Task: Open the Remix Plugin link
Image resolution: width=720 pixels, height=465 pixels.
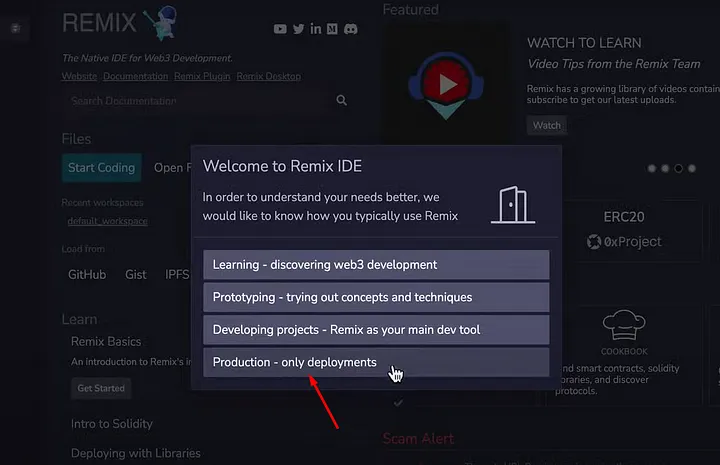Action: pyautogui.click(x=202, y=76)
